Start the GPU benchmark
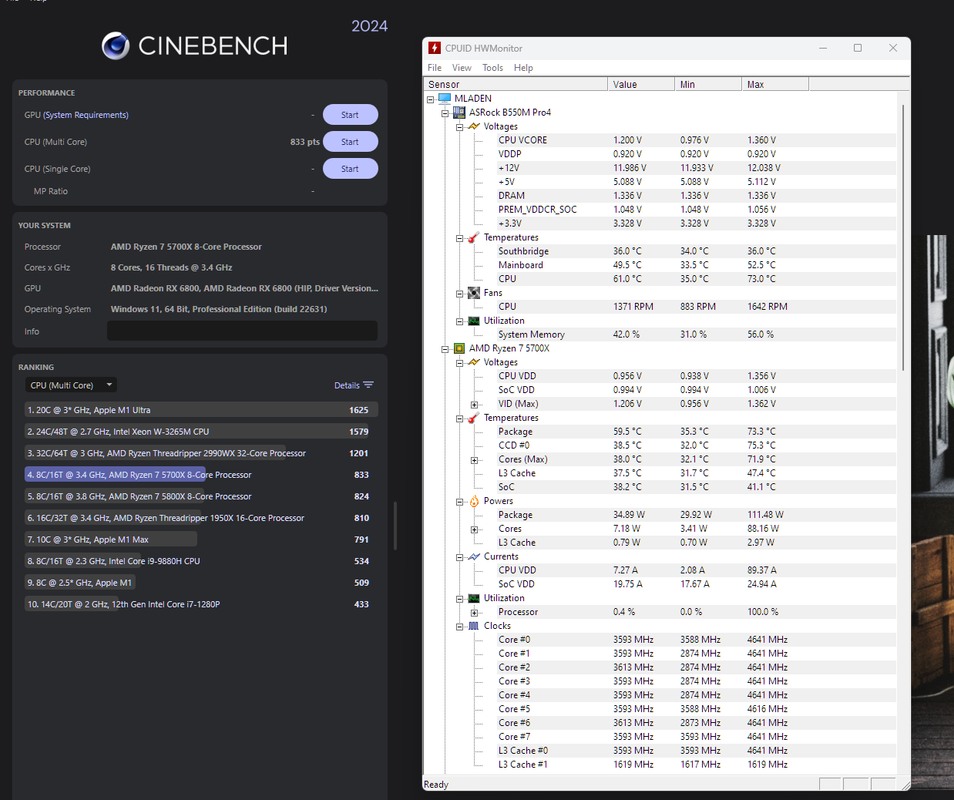This screenshot has width=954, height=800. coord(350,114)
